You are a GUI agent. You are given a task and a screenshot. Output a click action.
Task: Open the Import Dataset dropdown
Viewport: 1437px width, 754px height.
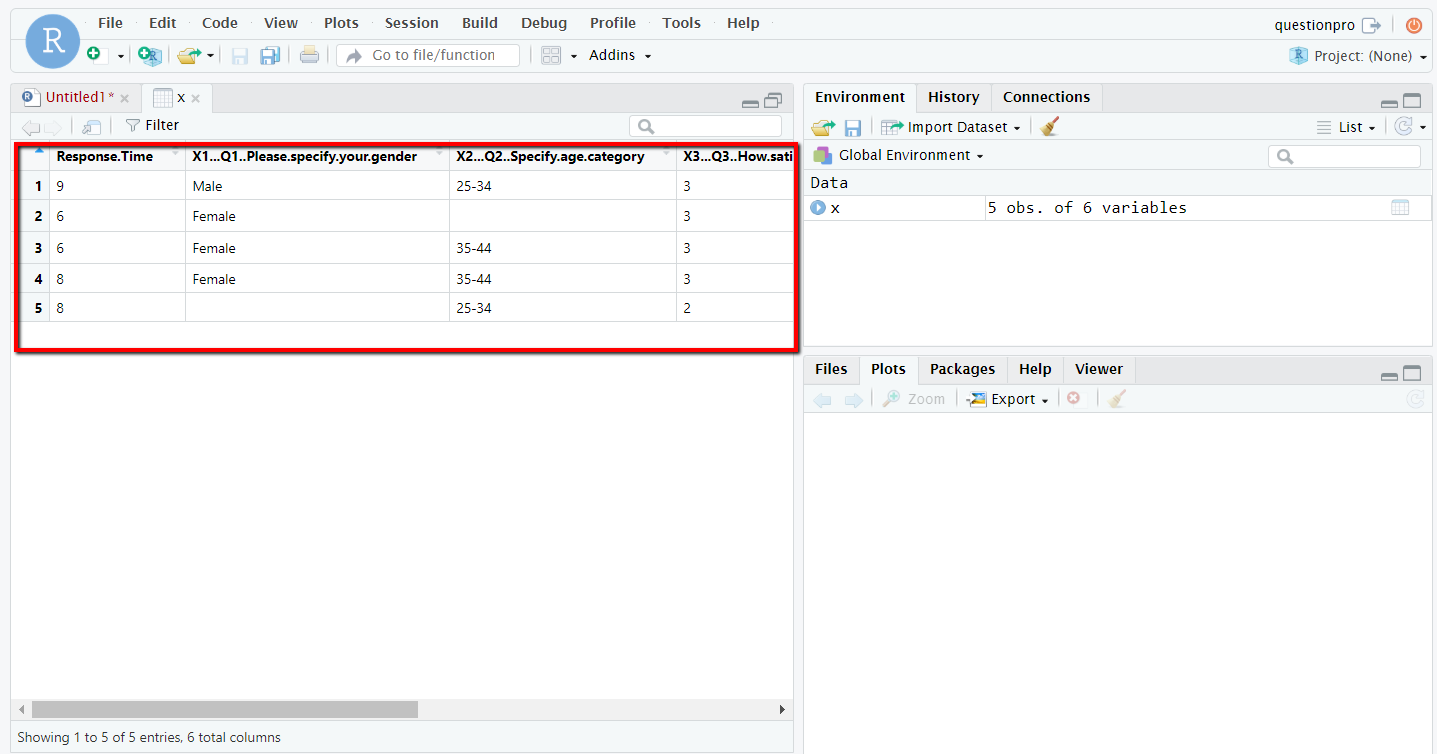tap(951, 127)
